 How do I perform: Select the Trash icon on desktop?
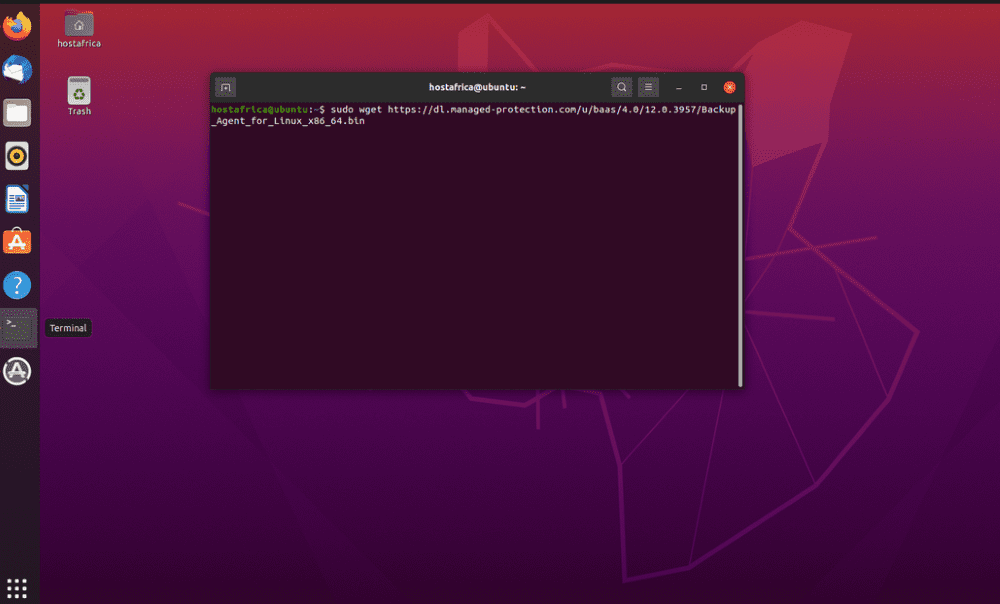79,95
